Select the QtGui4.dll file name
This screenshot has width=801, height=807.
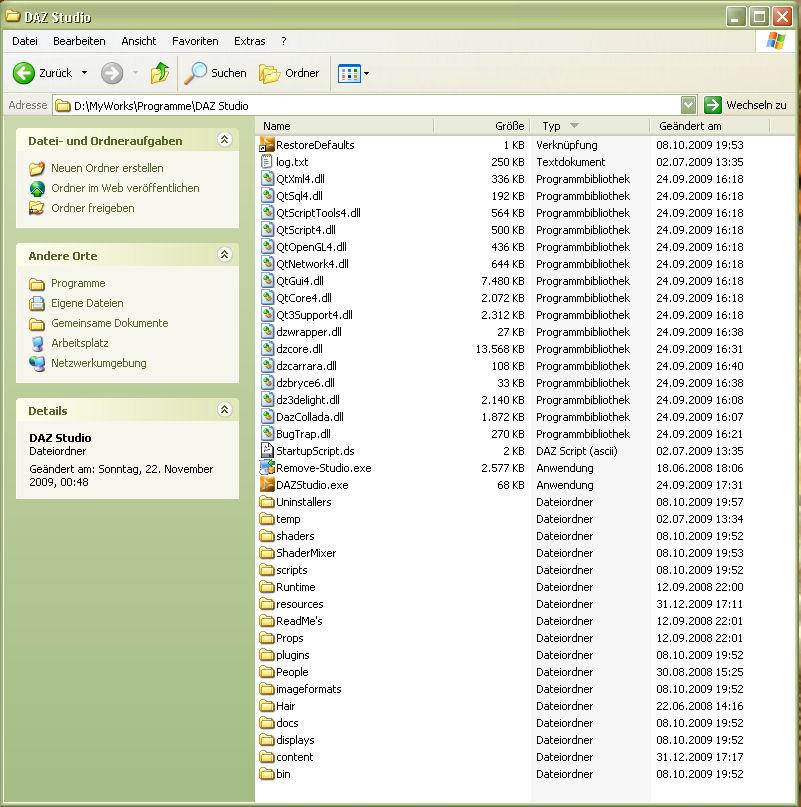point(300,281)
